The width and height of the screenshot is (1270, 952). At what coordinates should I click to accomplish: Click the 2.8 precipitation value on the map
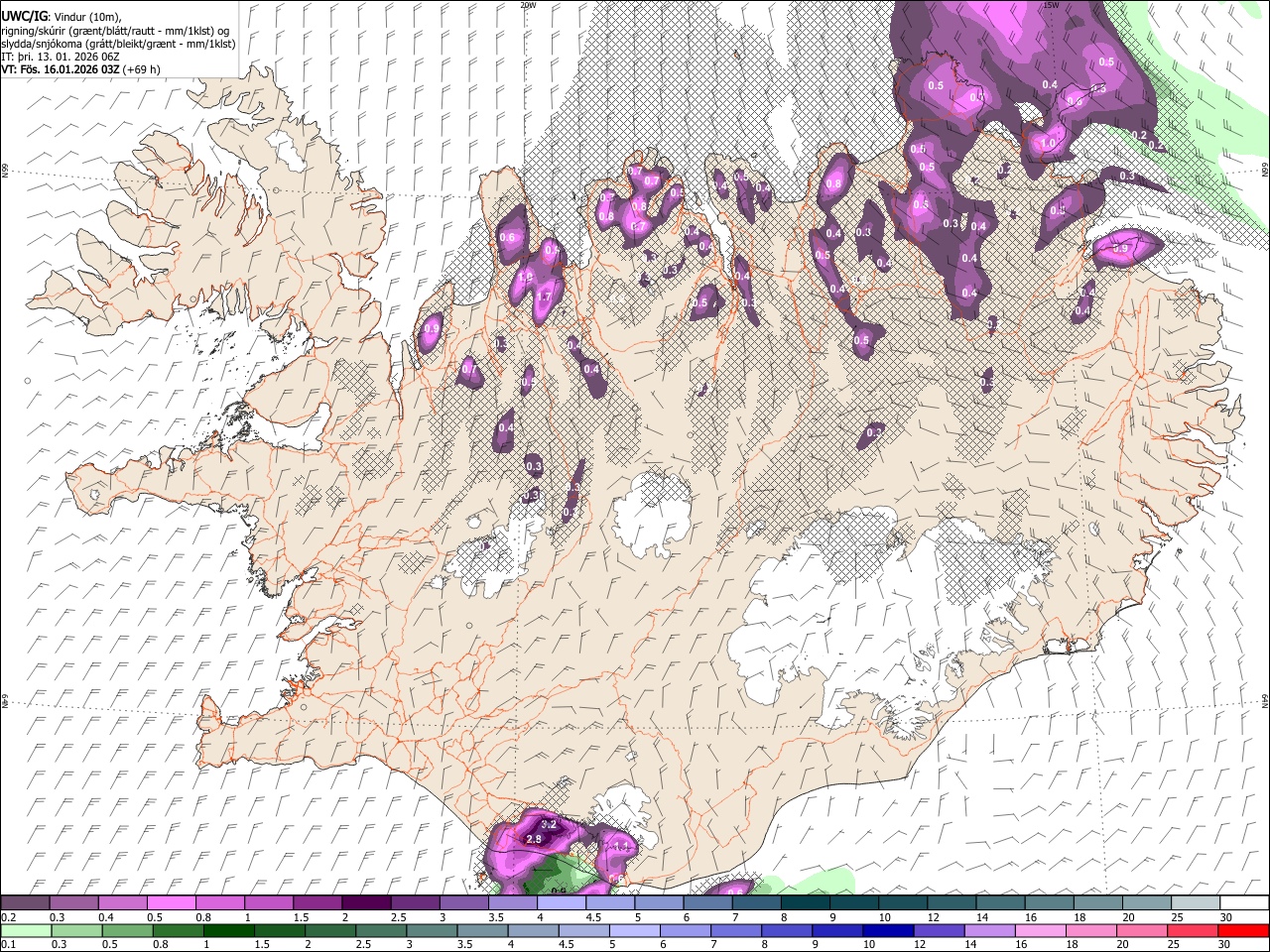coord(534,840)
